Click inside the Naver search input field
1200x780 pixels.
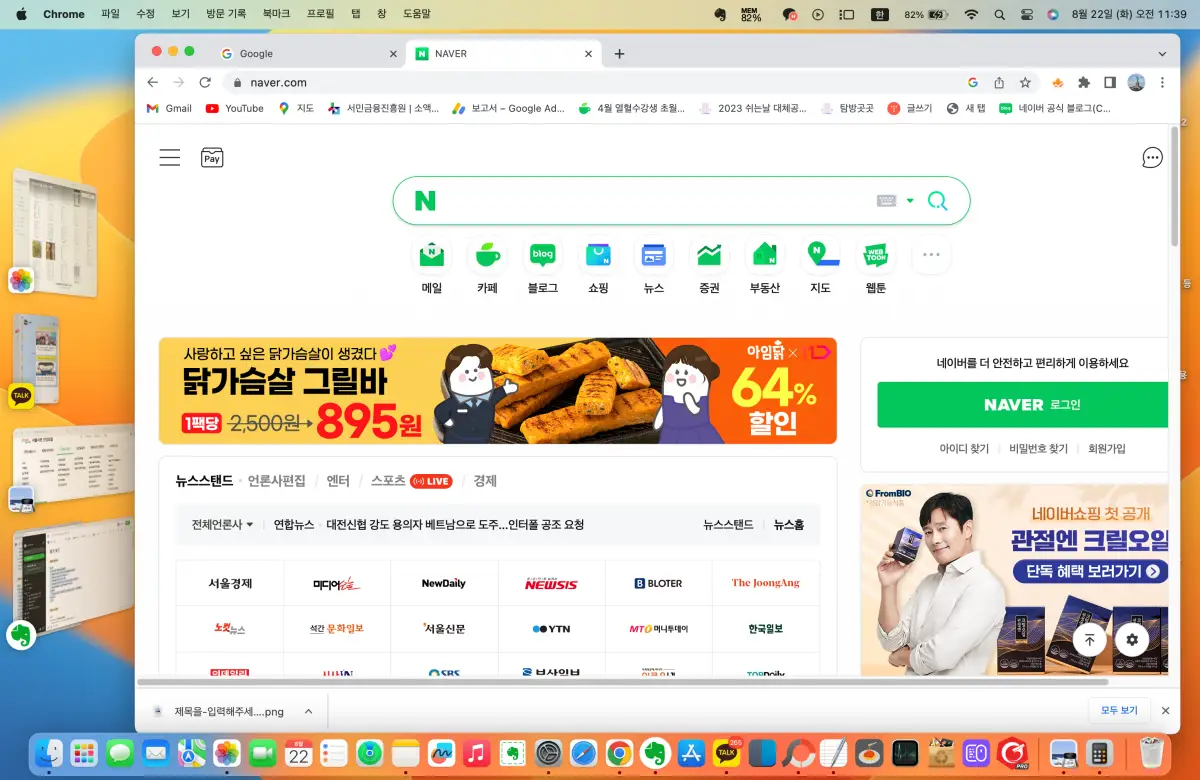[650, 200]
